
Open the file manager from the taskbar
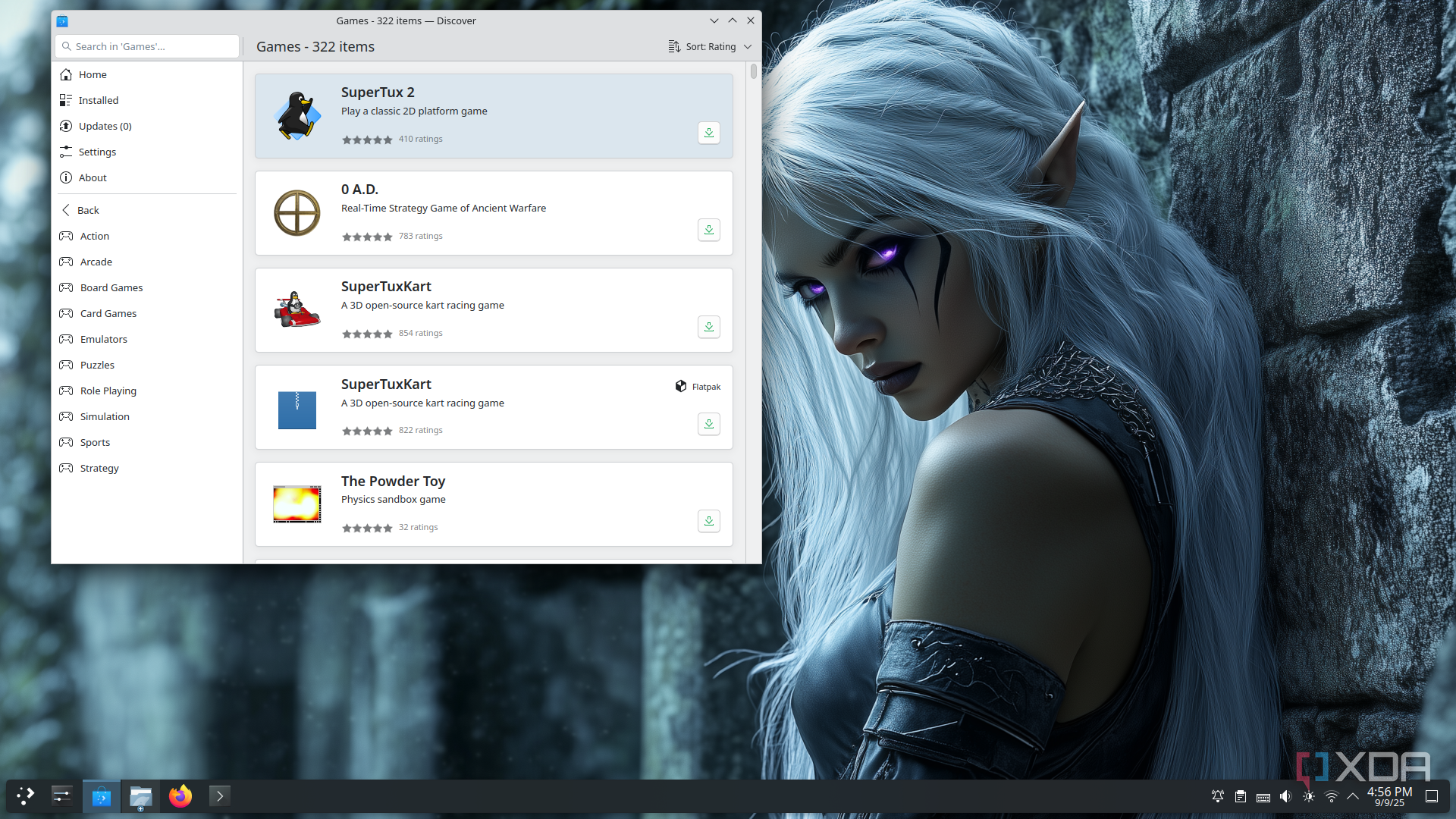[x=141, y=795]
